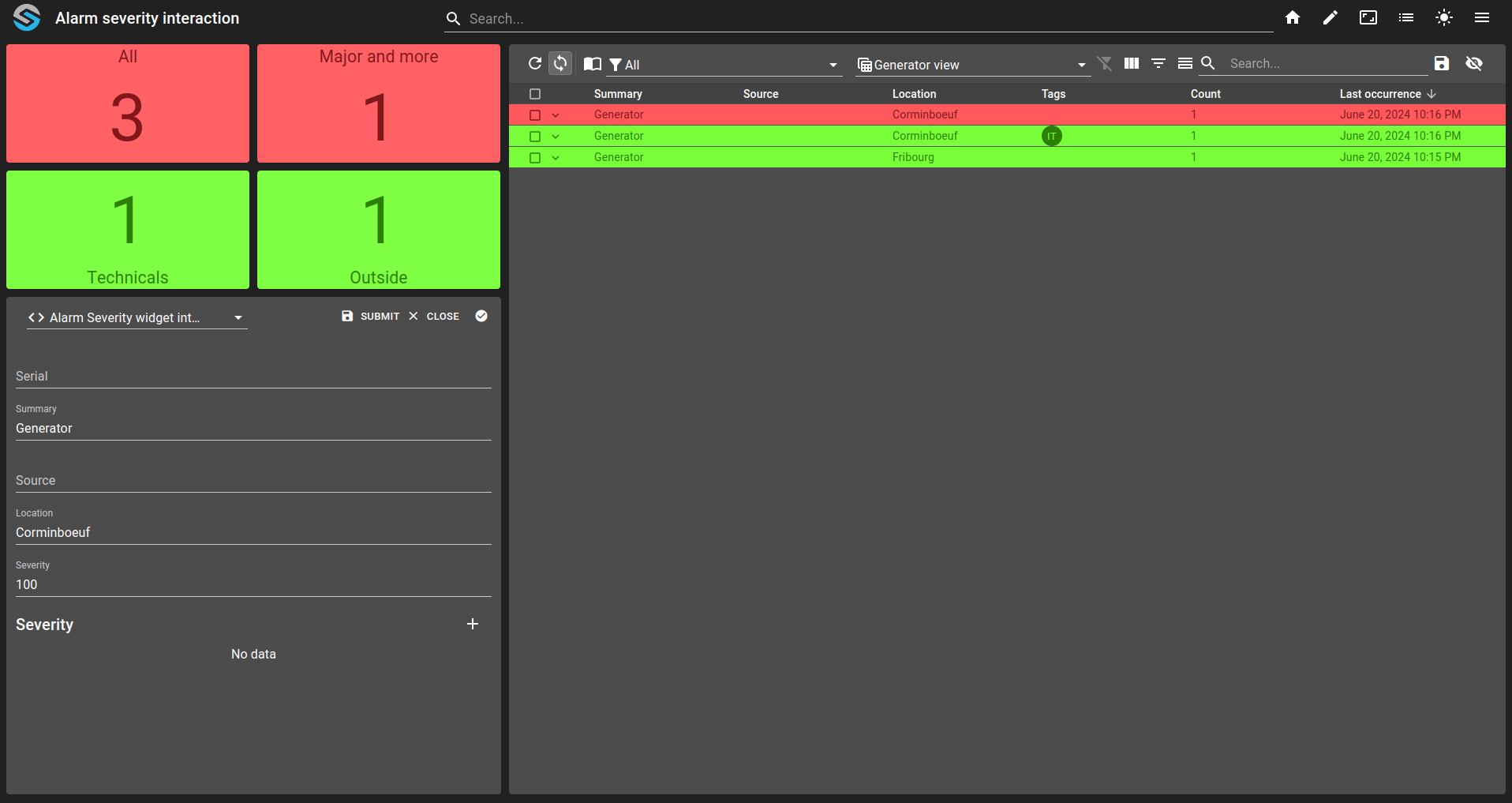Open the hamburger main menu
Screen dimensions: 1512x803
point(1482,17)
